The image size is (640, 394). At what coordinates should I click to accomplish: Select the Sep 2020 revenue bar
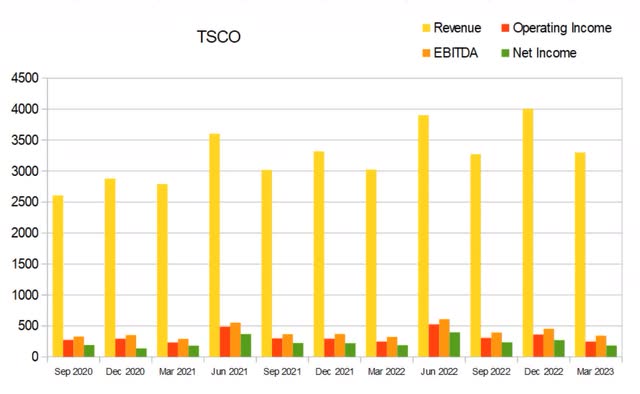point(58,276)
